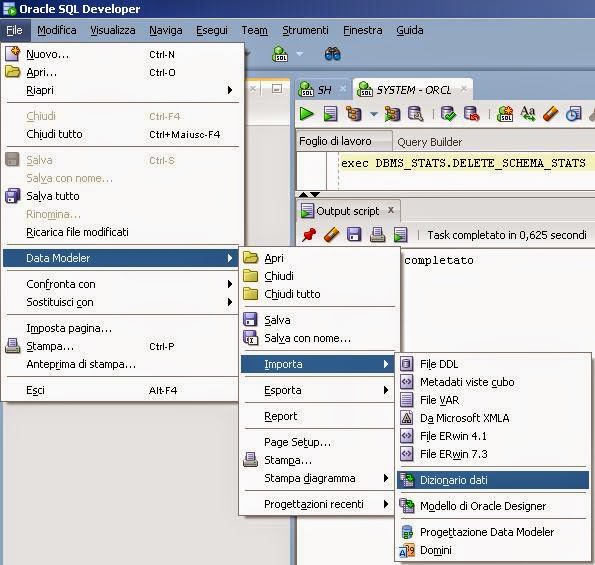Choose Anteprima di stampa... from File menu
Screen dimensions: 595x565
(121, 364)
